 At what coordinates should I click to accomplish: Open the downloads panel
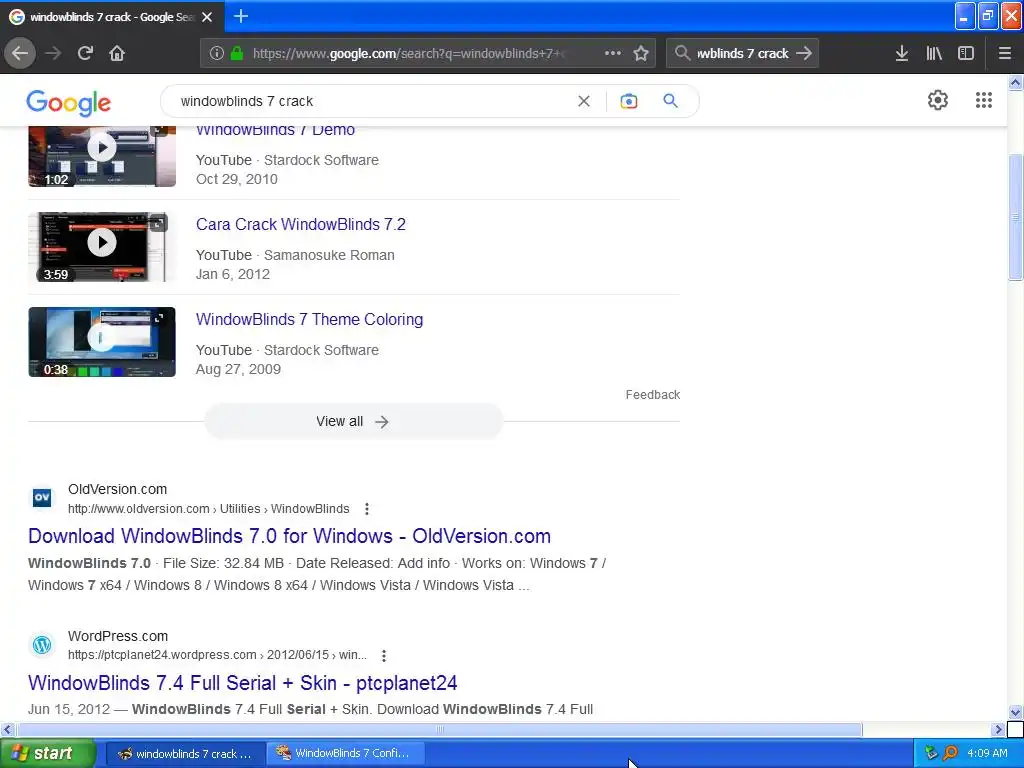pos(901,53)
